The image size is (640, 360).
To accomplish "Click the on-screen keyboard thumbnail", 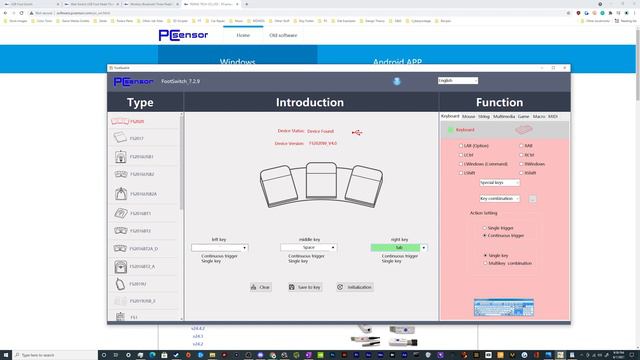I will (504, 308).
